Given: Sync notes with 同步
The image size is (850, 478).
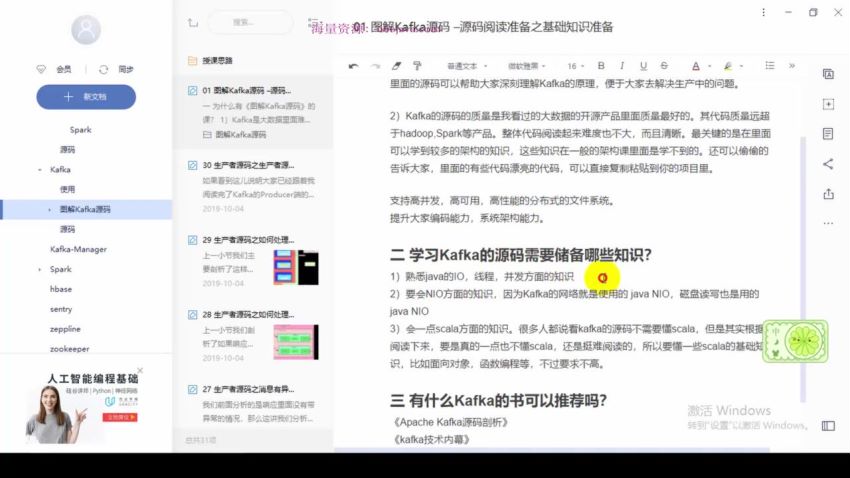Looking at the screenshot, I should pyautogui.click(x=116, y=69).
